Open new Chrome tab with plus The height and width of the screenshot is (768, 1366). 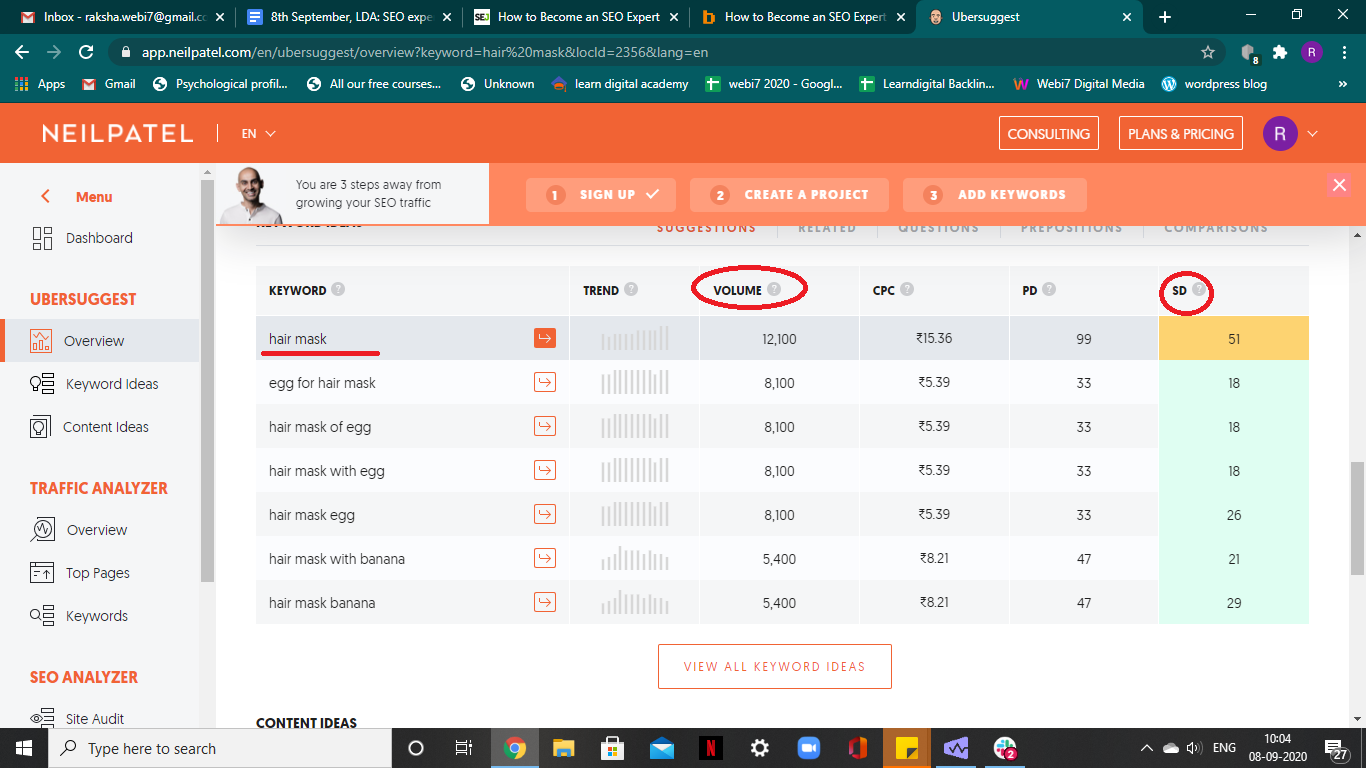(1164, 17)
